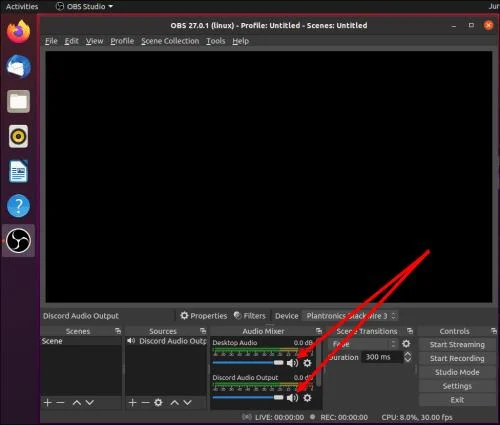Open the Tools menu
The image size is (500, 425).
(215, 41)
